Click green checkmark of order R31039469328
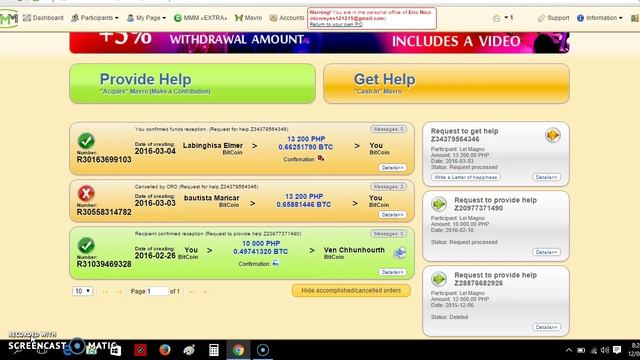 coord(86,245)
